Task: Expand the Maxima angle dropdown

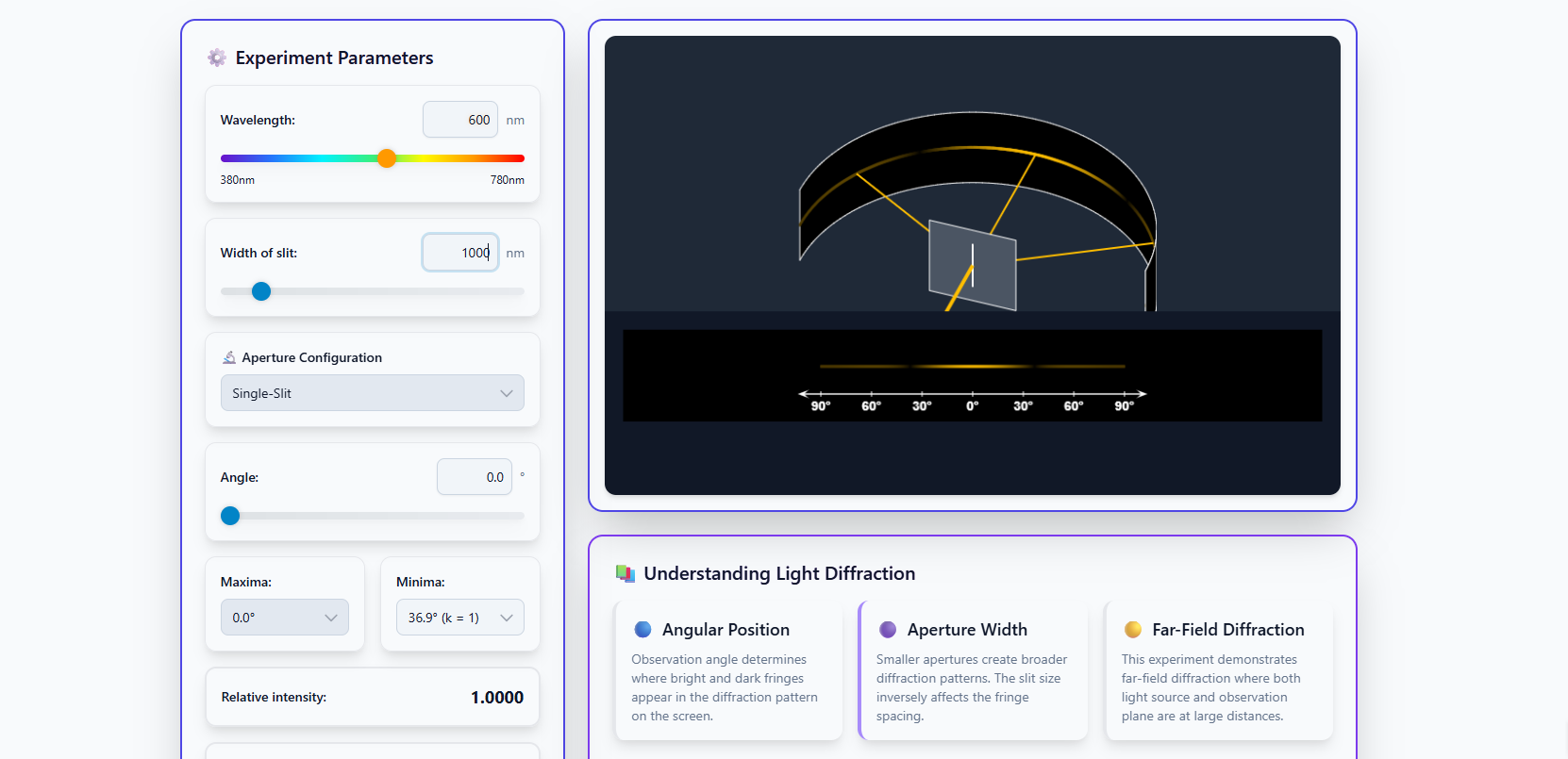Action: click(x=284, y=618)
